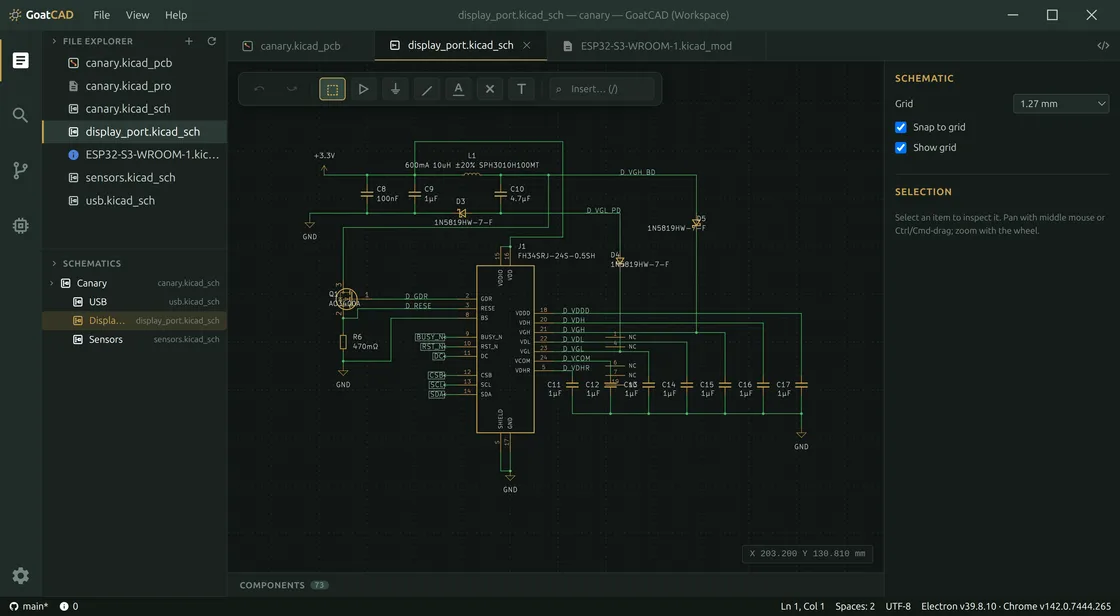
Task: Select the USB schematic sheet
Action: coord(135,302)
